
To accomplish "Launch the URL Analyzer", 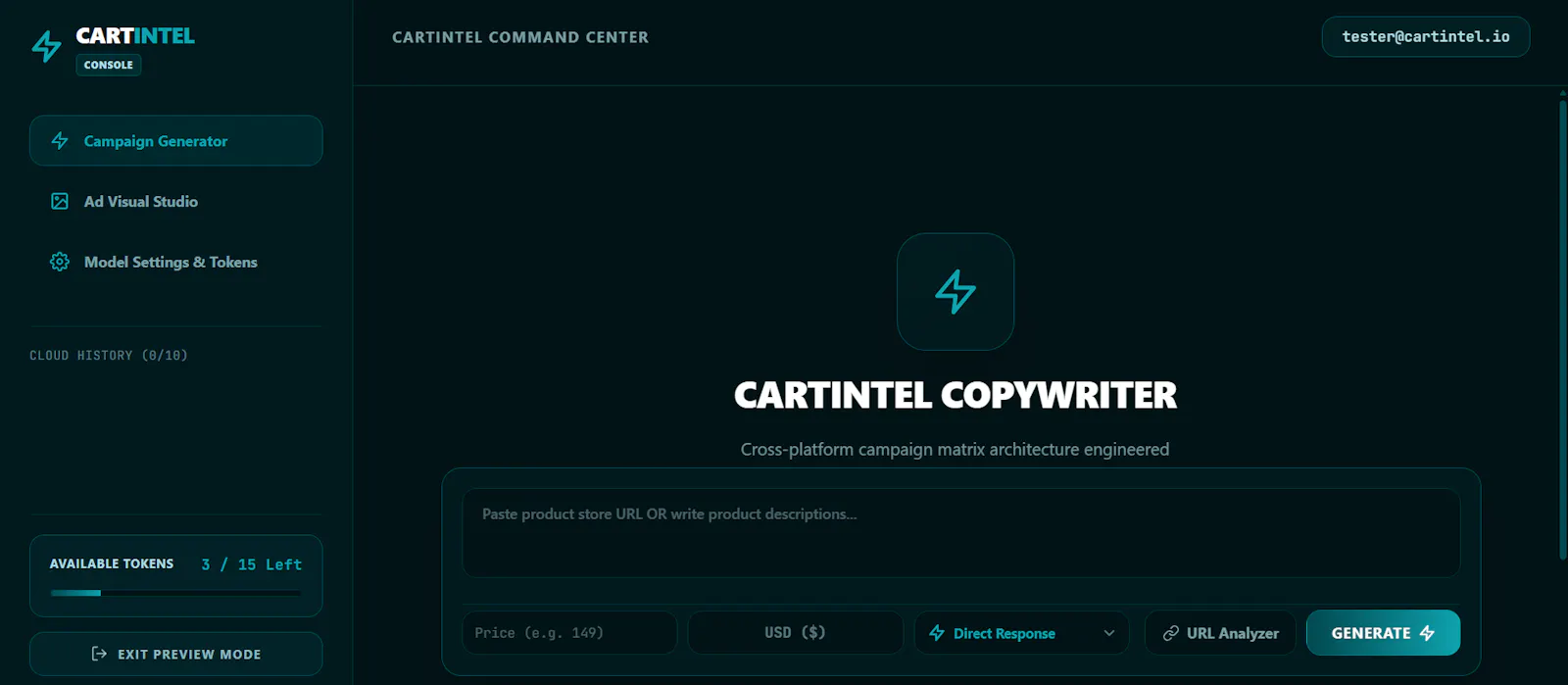I will click(1220, 633).
